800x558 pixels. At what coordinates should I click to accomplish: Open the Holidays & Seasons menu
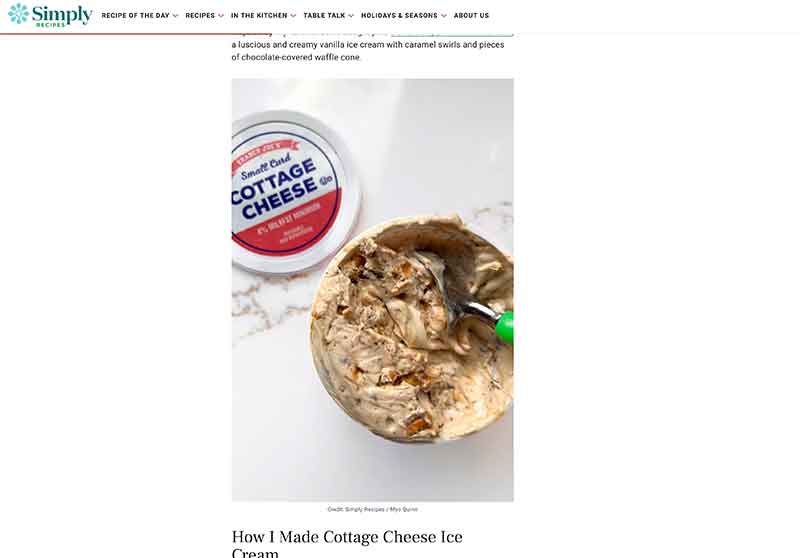[x=399, y=16]
